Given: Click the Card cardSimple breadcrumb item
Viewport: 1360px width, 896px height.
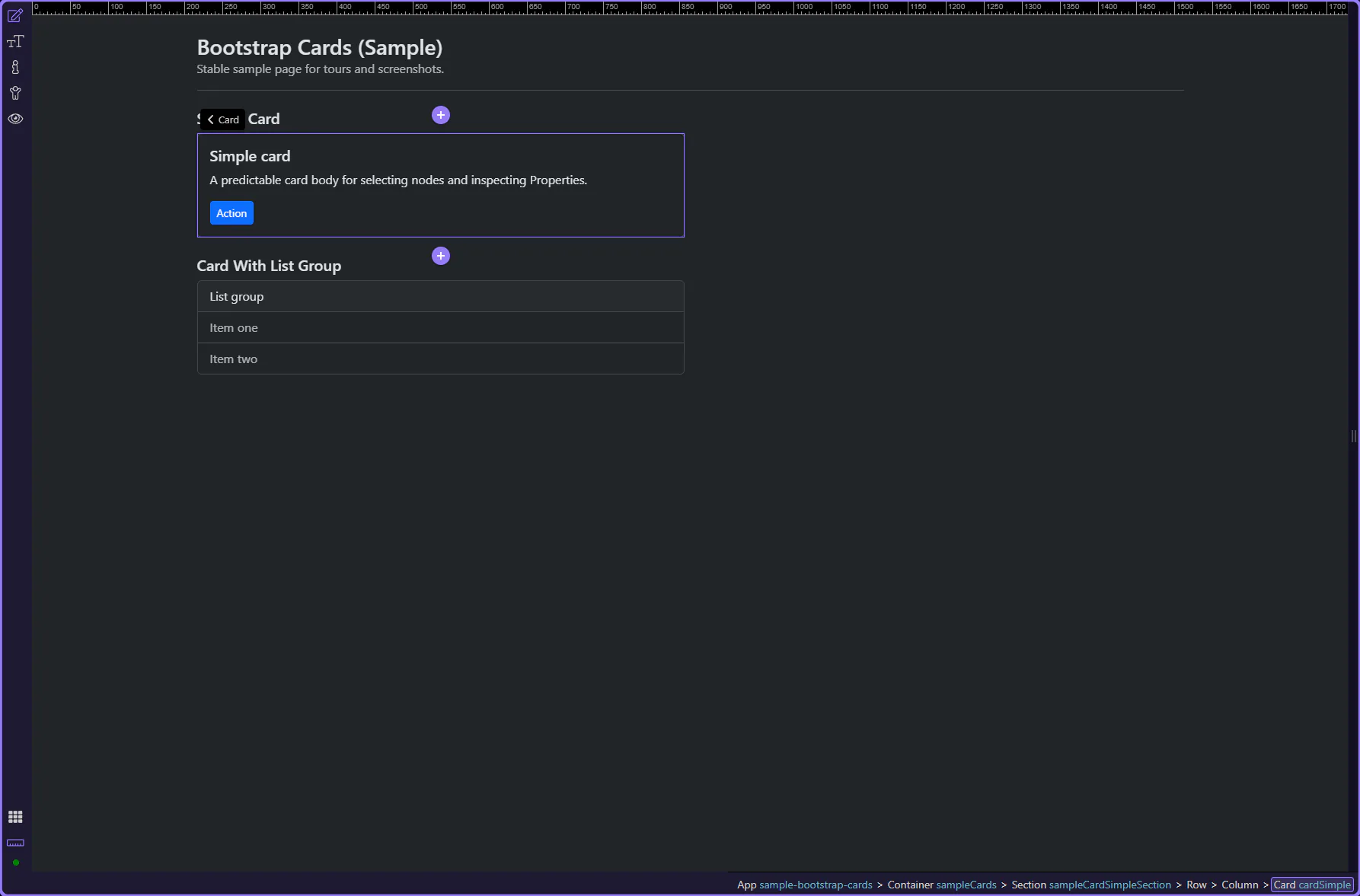Looking at the screenshot, I should [1311, 885].
